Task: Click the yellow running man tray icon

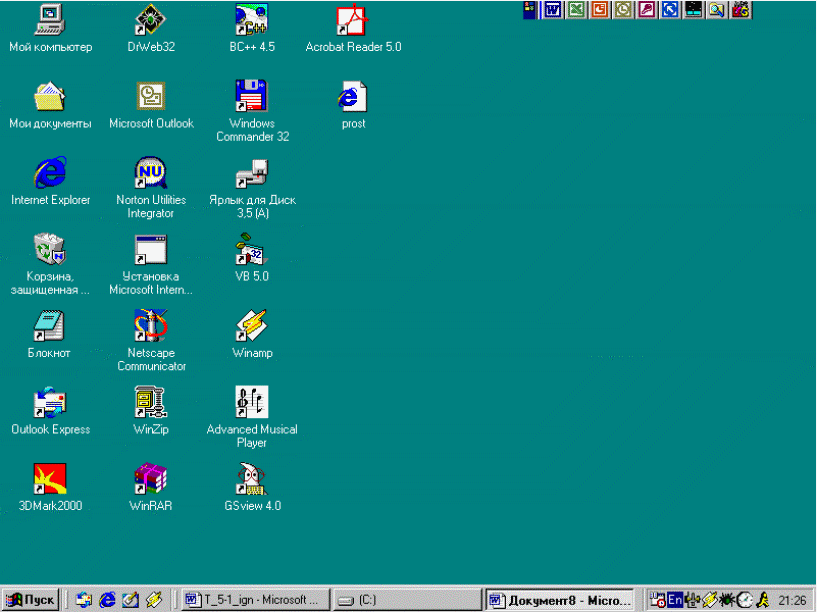Action: 763,600
